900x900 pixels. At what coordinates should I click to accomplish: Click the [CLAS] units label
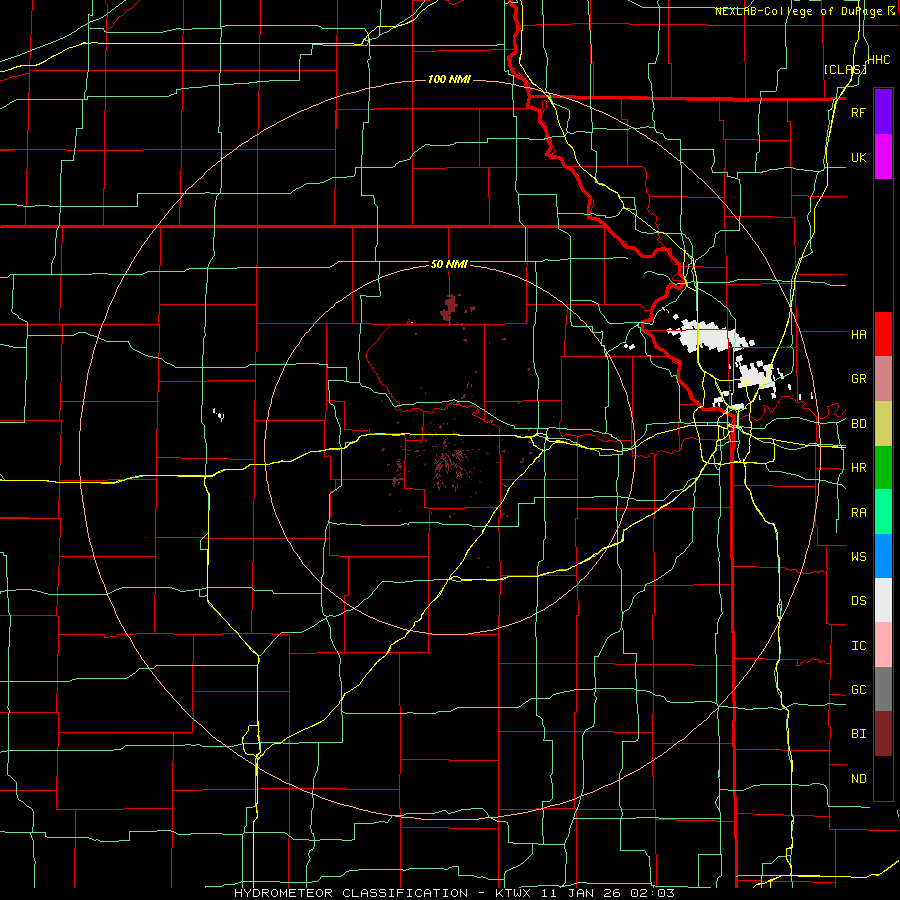click(844, 69)
